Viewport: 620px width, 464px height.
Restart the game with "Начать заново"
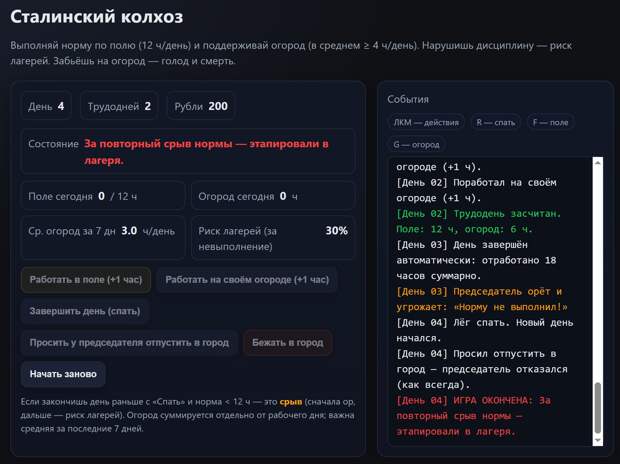coord(63,374)
